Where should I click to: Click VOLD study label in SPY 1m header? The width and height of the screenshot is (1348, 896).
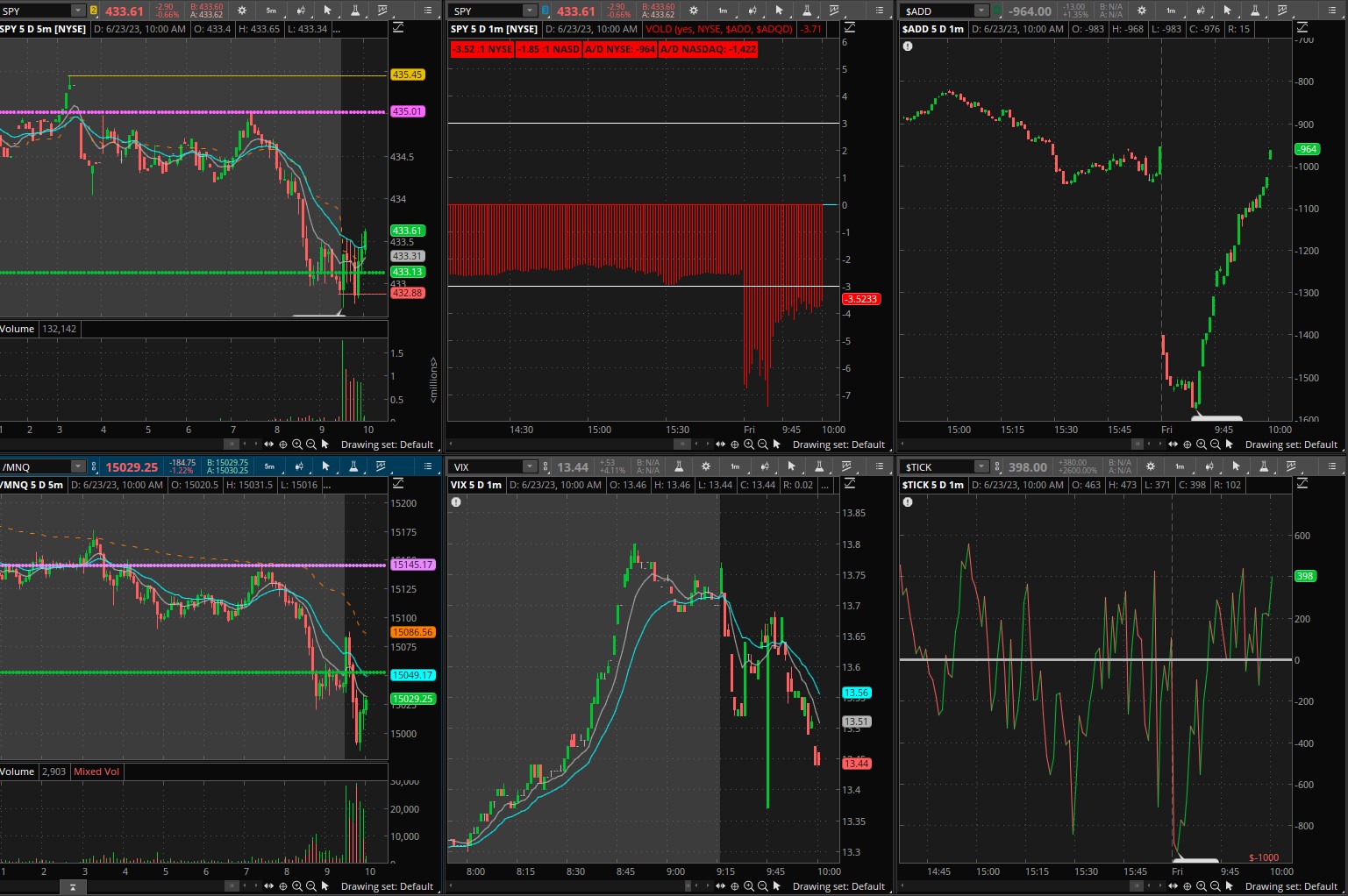pos(719,28)
